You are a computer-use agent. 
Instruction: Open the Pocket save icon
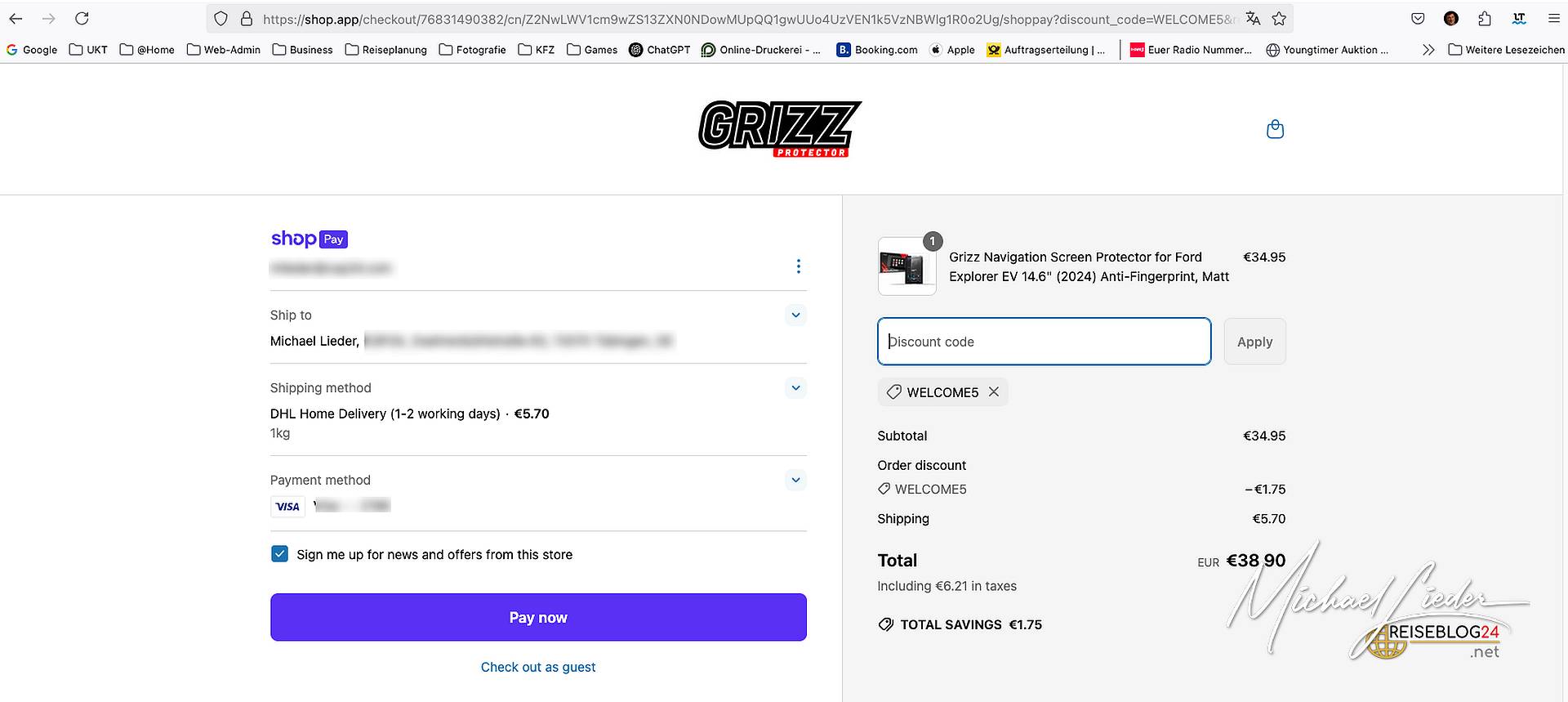pos(1418,19)
